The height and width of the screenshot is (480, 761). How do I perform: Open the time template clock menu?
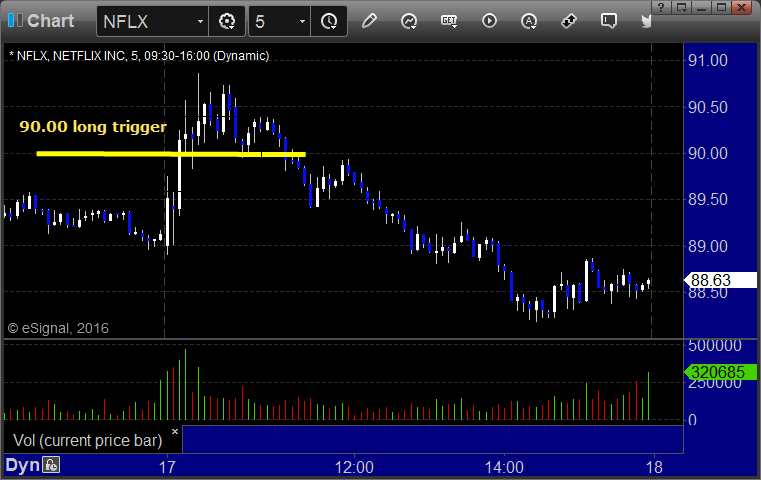[329, 21]
